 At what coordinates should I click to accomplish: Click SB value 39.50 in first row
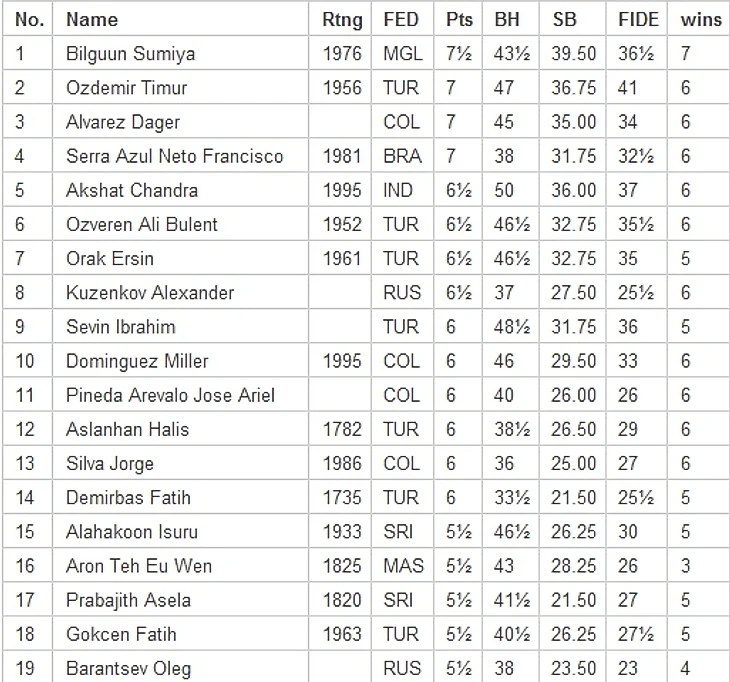(574, 54)
